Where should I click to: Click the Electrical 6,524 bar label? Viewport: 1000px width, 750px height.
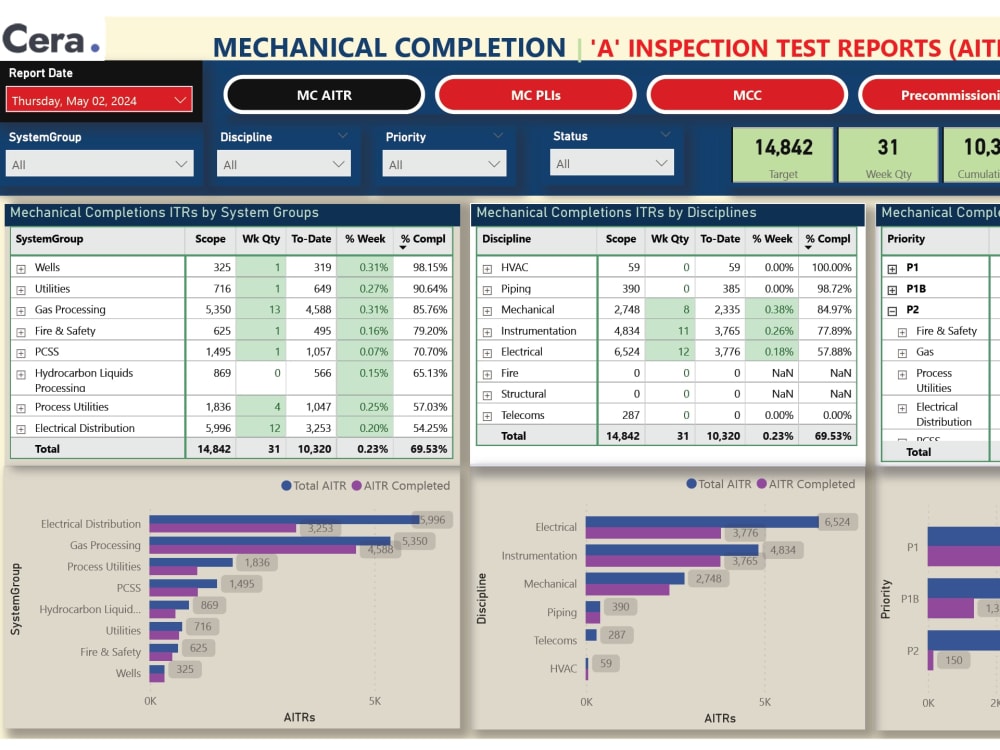[x=837, y=522]
